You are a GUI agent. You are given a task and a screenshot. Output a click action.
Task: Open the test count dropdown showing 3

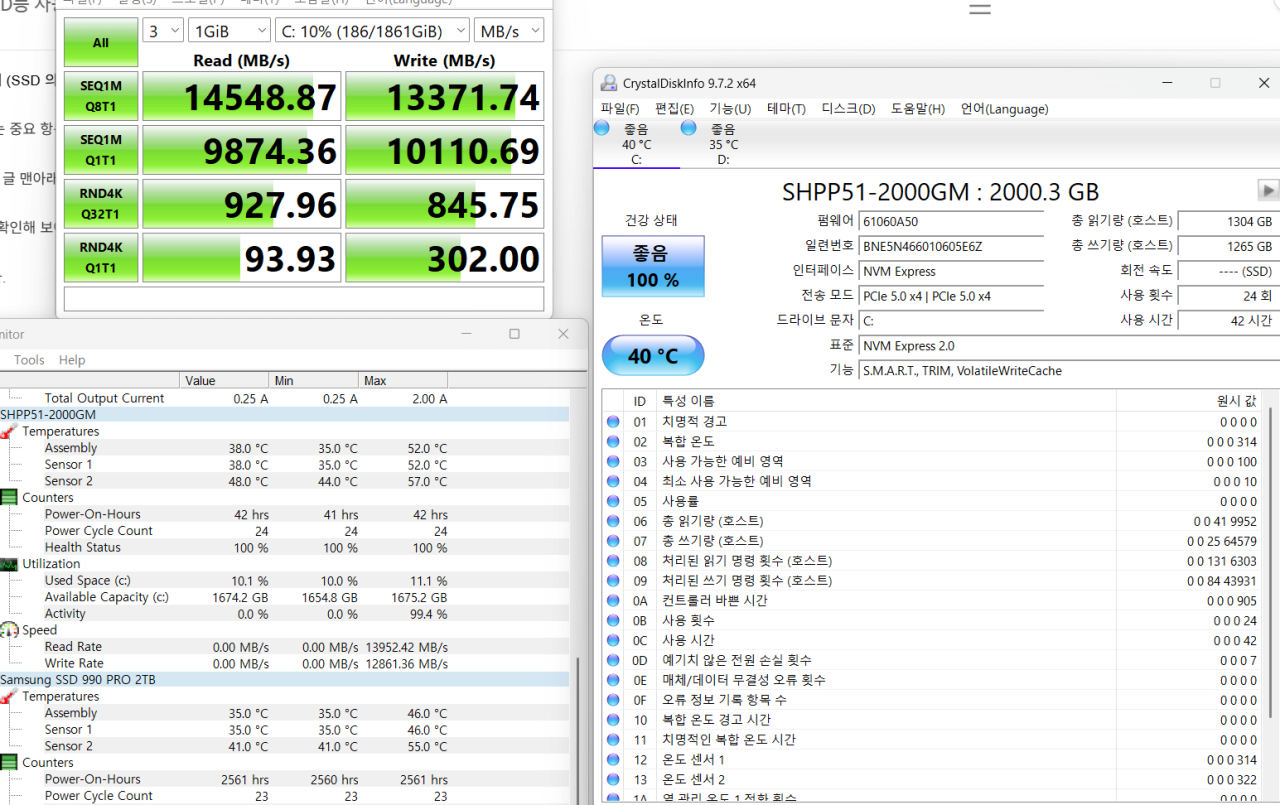pos(163,31)
